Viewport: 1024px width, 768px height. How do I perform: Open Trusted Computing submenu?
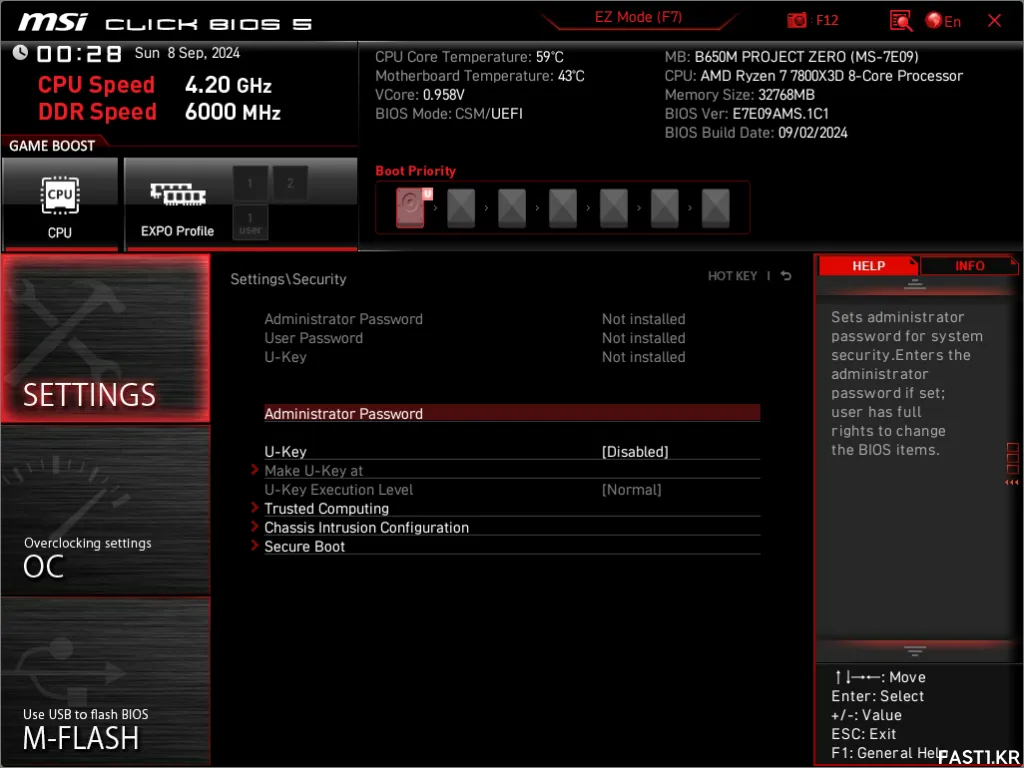[x=327, y=509]
